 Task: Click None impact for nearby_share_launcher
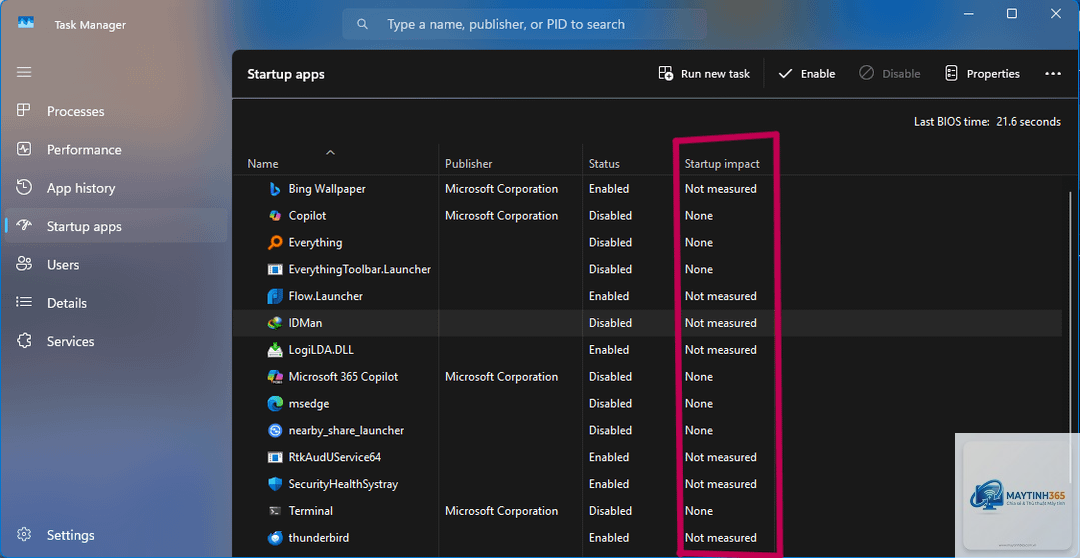[698, 431]
